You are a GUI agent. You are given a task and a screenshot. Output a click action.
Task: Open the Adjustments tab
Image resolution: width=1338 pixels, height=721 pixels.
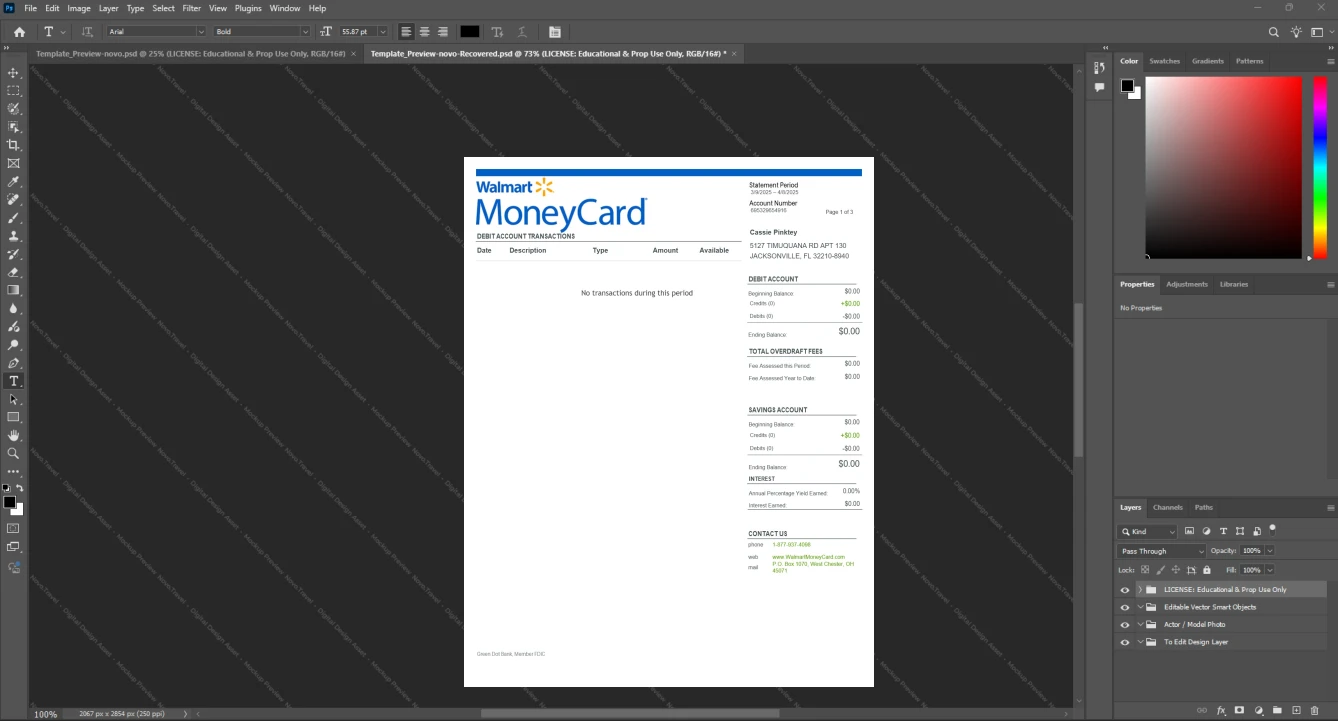pos(1187,284)
